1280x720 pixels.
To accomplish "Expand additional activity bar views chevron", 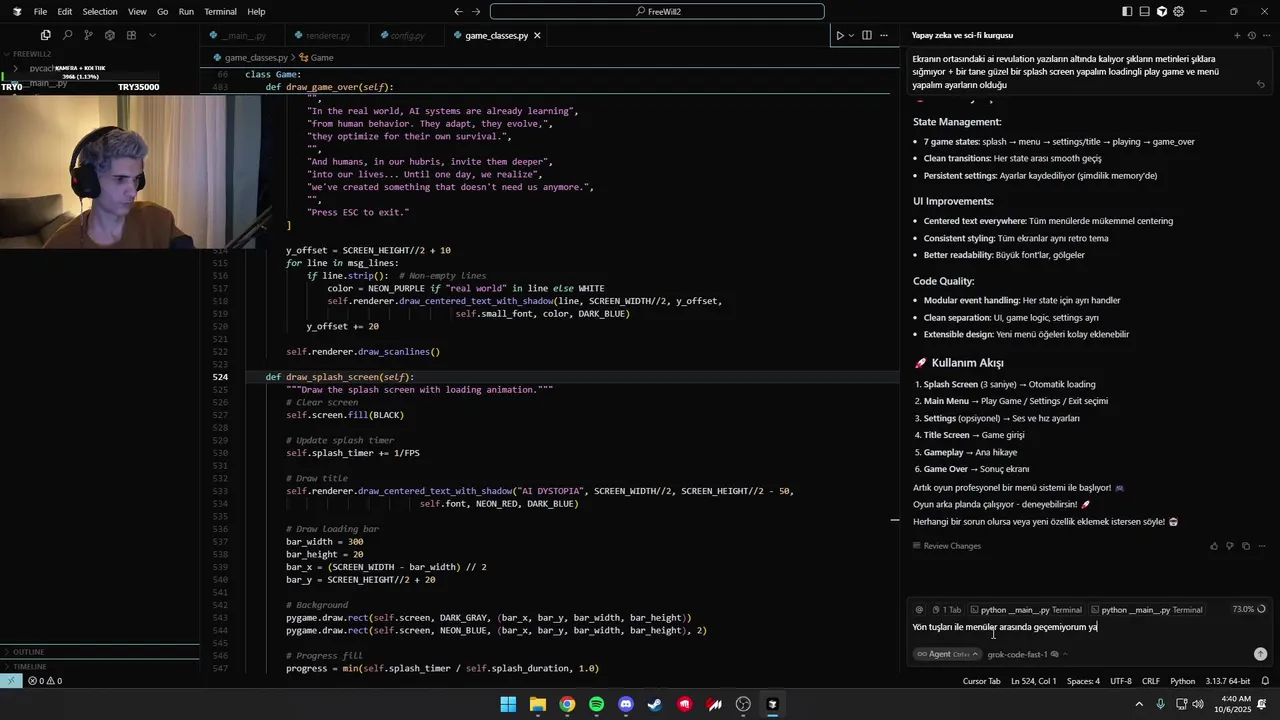I will (152, 35).
